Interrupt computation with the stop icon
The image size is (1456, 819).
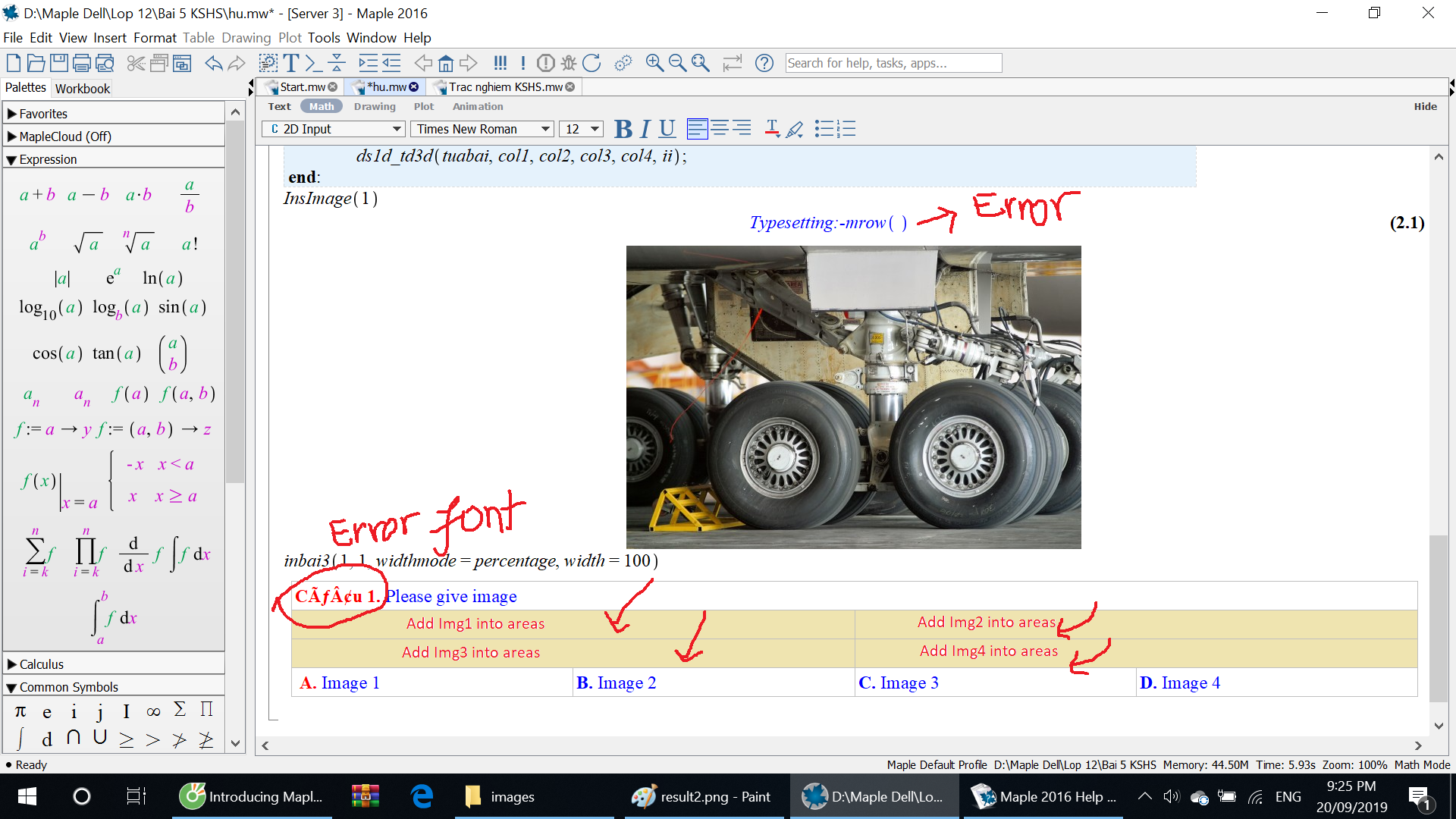tap(545, 63)
